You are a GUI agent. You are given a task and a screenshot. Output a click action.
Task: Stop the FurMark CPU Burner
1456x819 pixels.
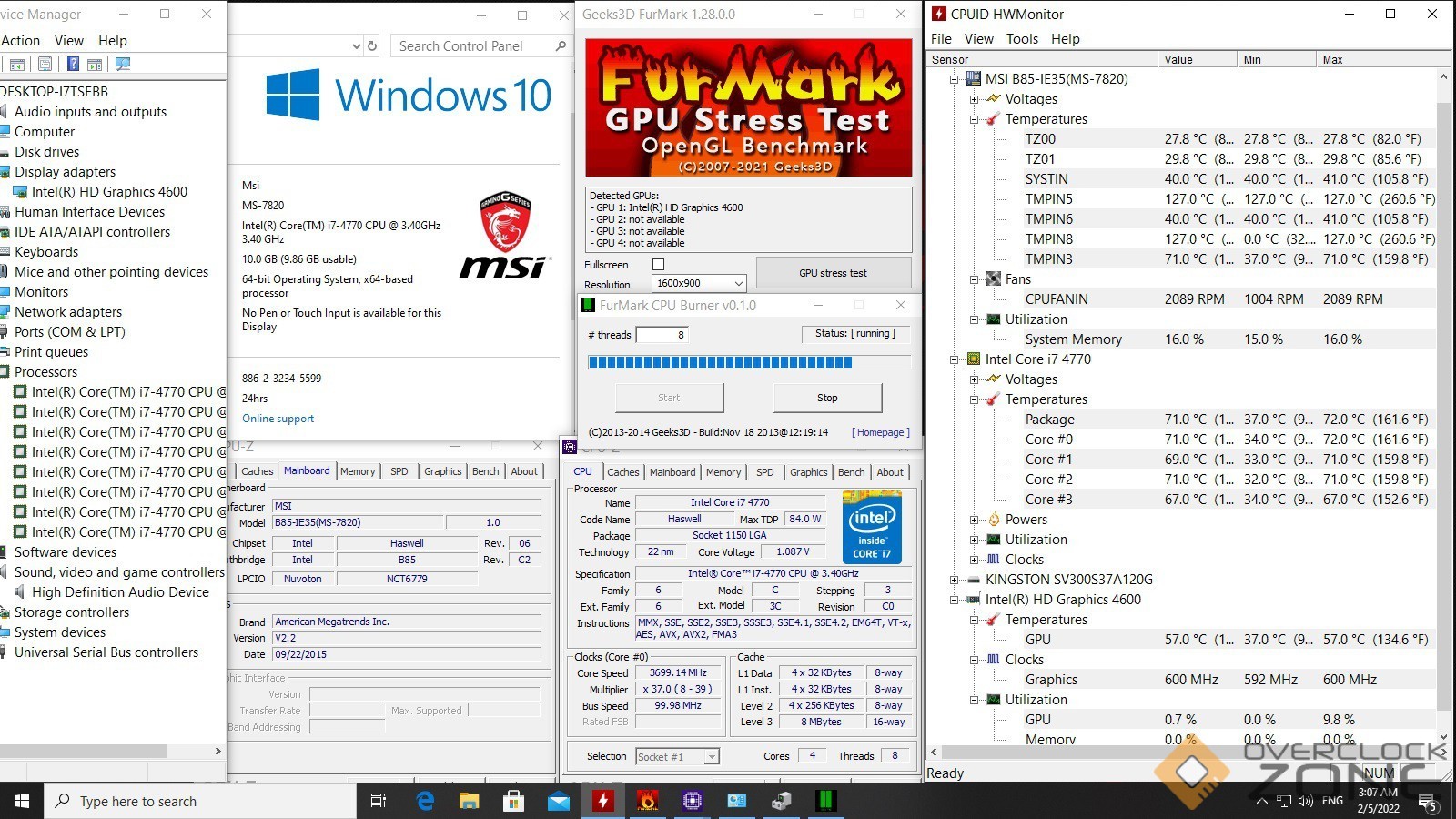tap(826, 398)
